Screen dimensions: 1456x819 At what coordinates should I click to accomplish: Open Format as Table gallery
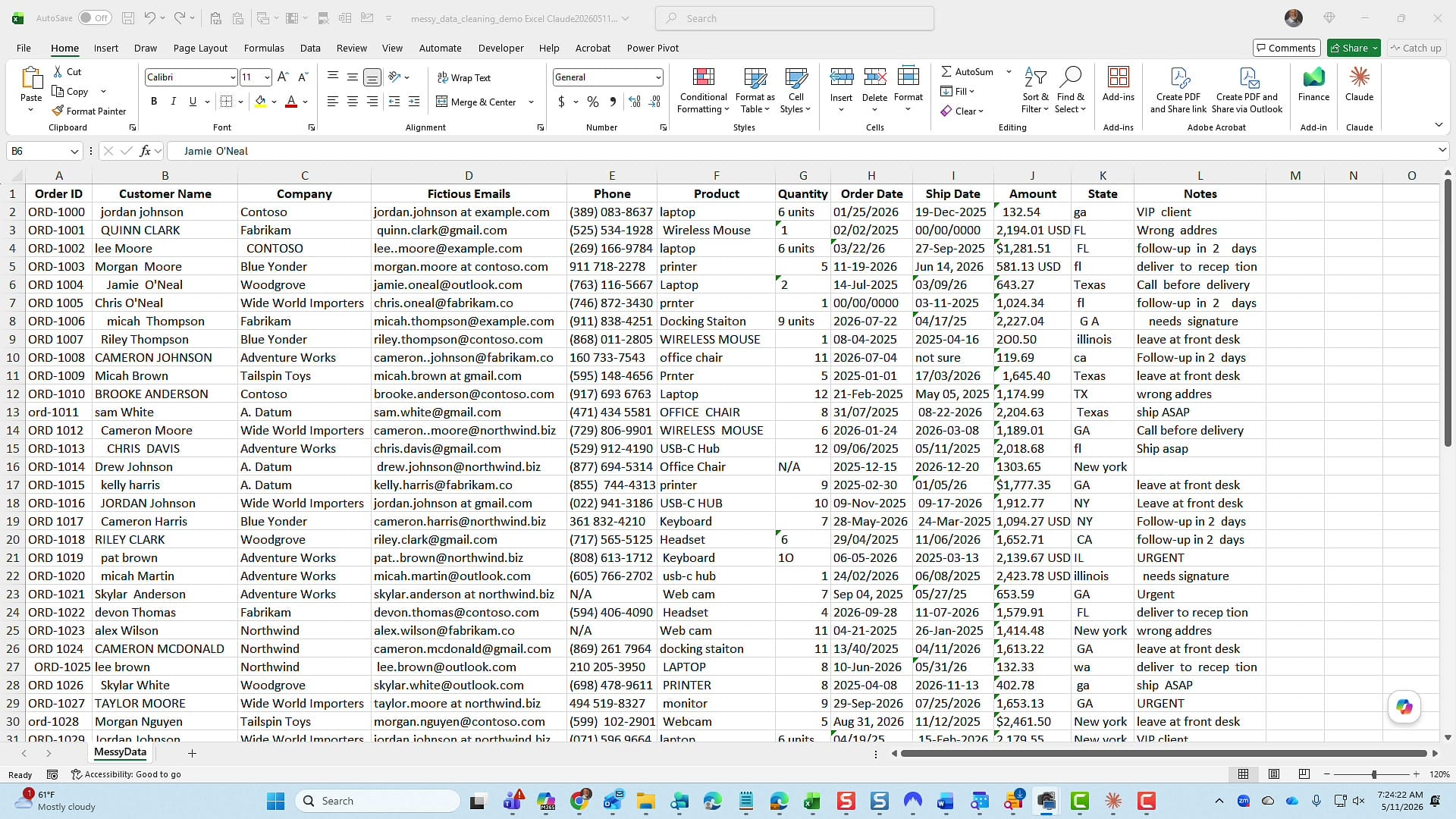(x=755, y=91)
